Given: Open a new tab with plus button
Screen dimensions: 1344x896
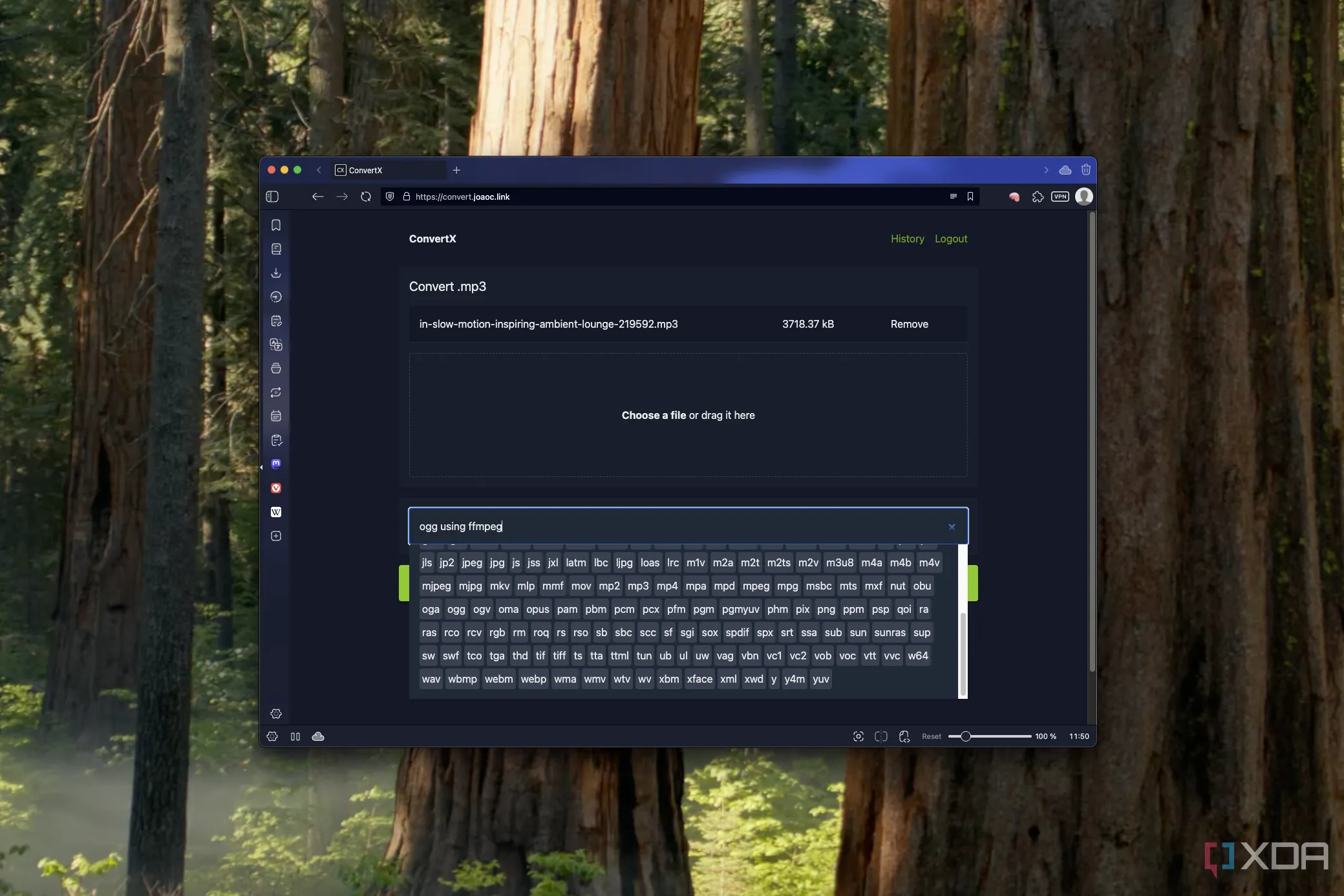Looking at the screenshot, I should coord(456,170).
